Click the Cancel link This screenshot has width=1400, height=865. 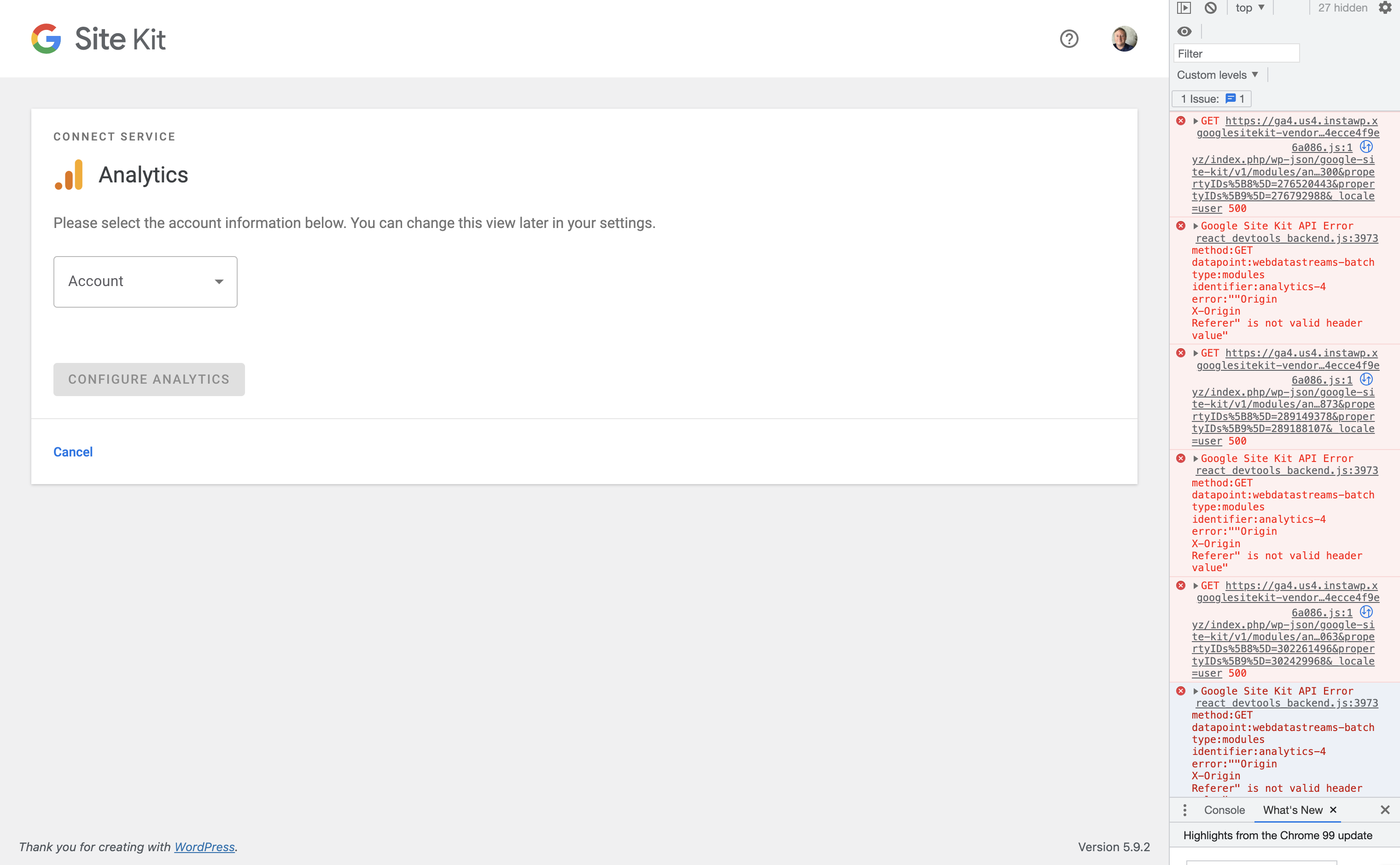coord(73,451)
